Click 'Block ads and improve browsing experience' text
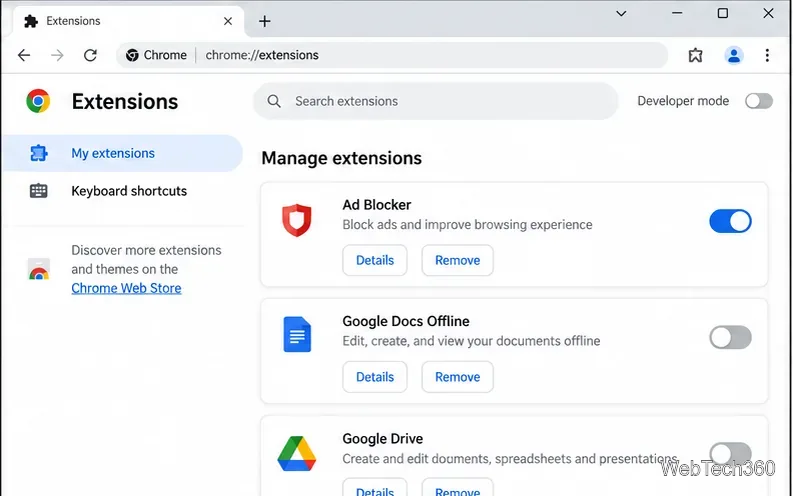The width and height of the screenshot is (793, 496). click(x=467, y=224)
